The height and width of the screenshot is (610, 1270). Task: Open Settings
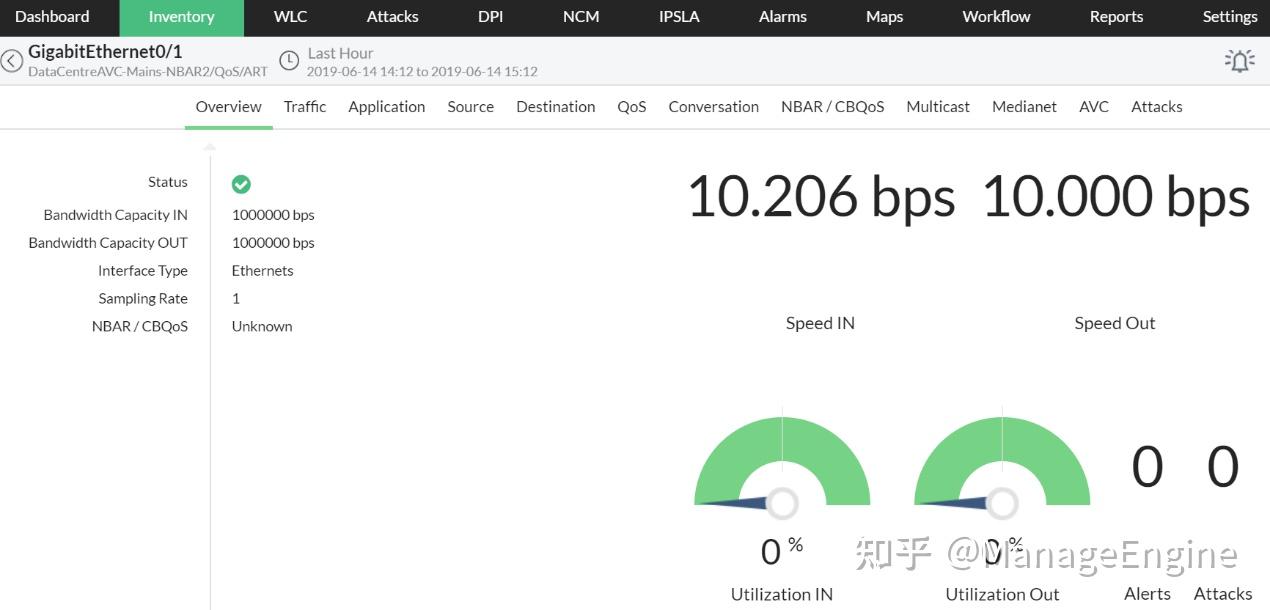coord(1229,16)
